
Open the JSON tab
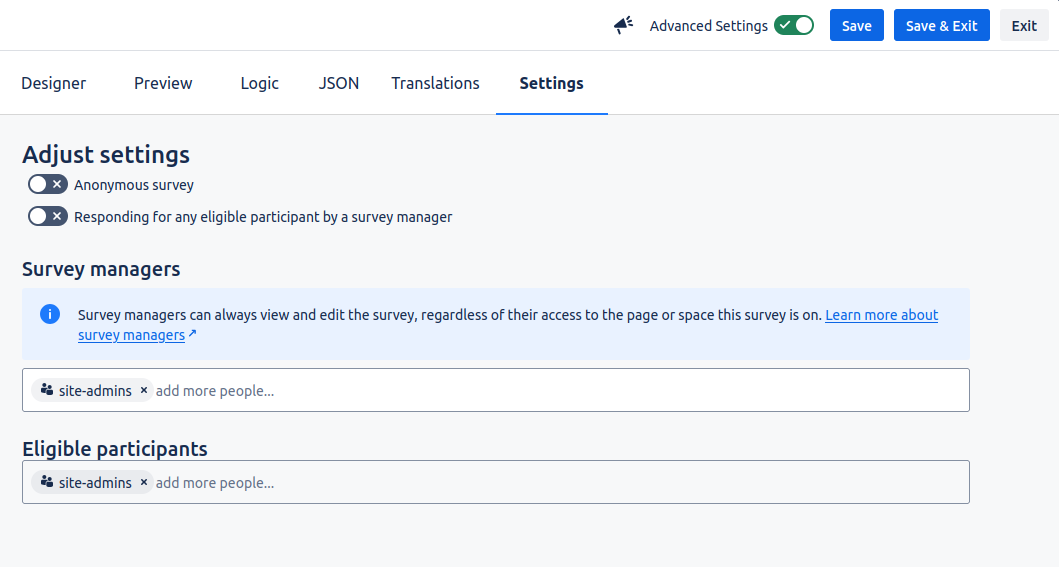(339, 83)
